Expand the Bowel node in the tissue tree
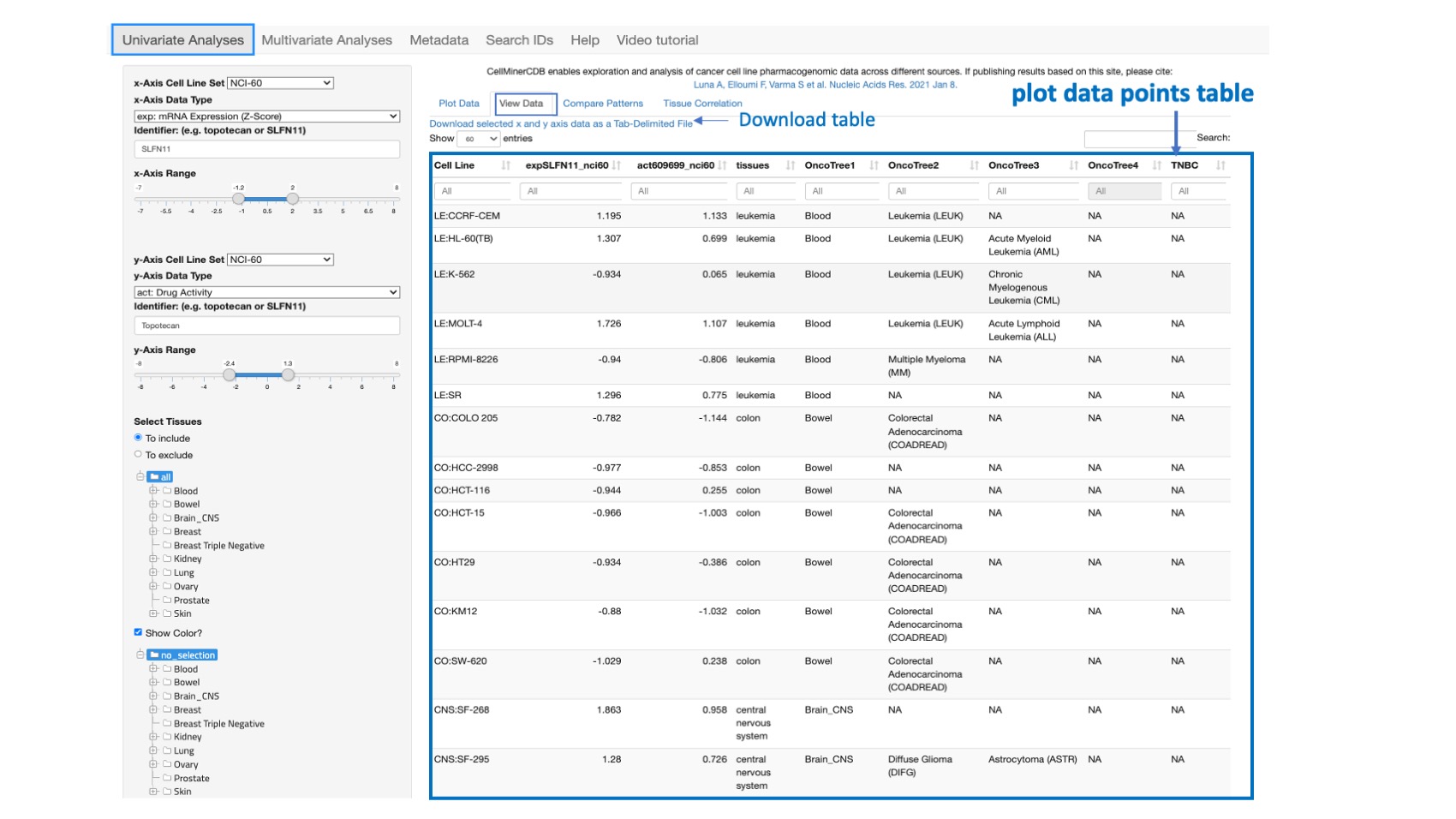The height and width of the screenshot is (819, 1456). [x=155, y=504]
